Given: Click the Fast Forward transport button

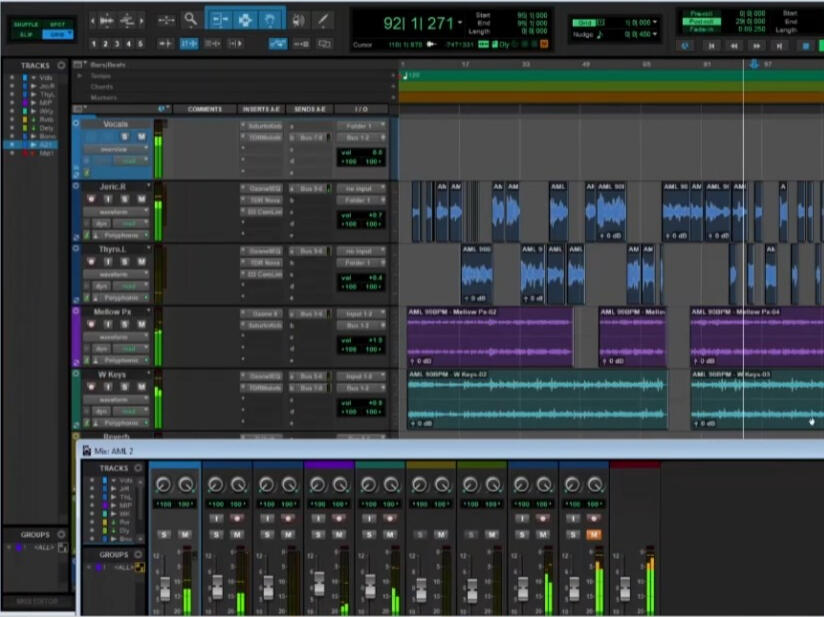Looking at the screenshot, I should pyautogui.click(x=758, y=46).
